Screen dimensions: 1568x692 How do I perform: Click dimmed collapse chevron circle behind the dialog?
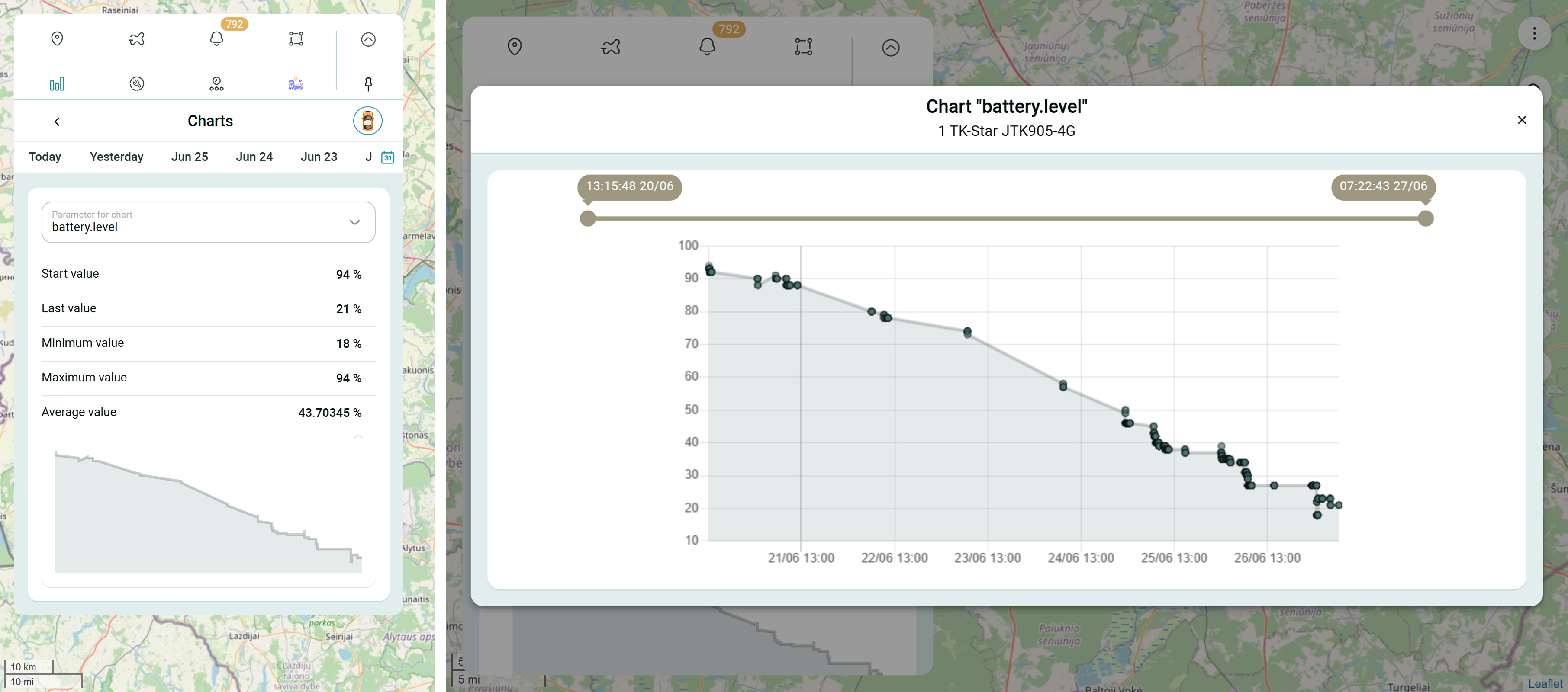tap(891, 48)
